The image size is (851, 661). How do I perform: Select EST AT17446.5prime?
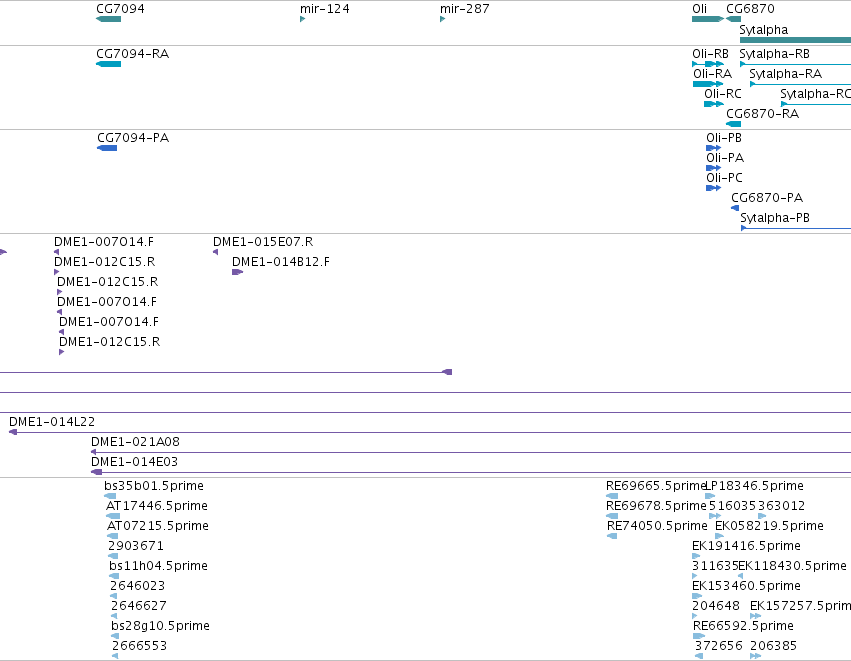click(x=113, y=516)
